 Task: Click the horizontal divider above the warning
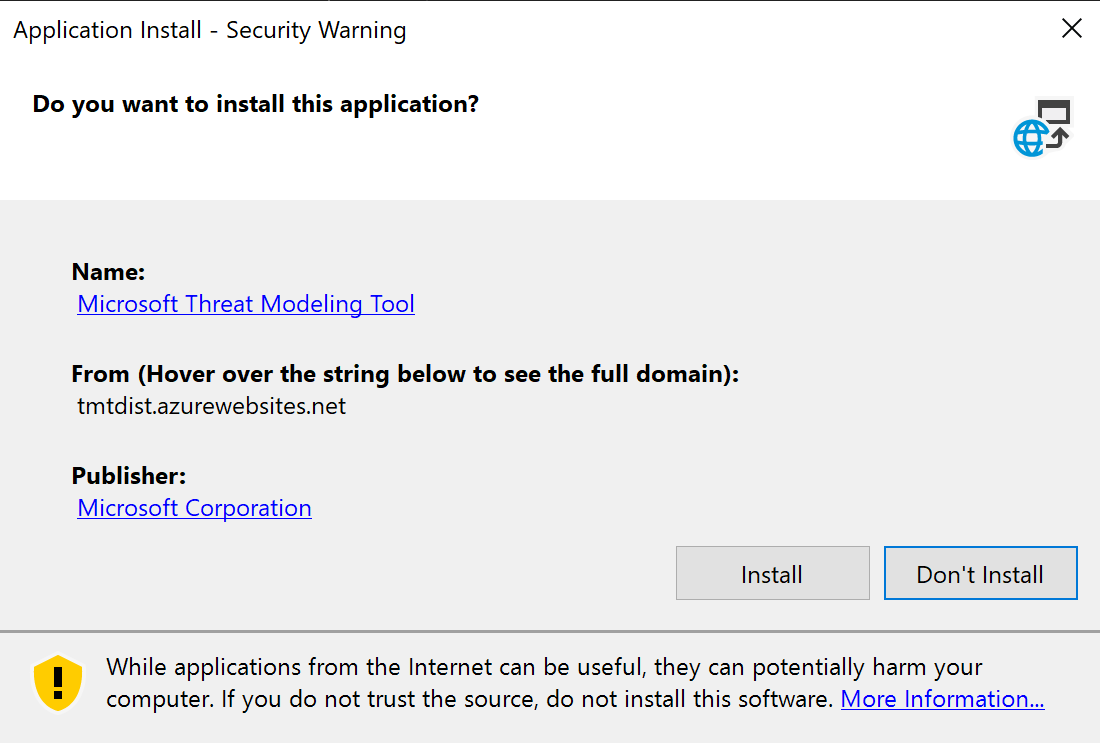click(550, 631)
